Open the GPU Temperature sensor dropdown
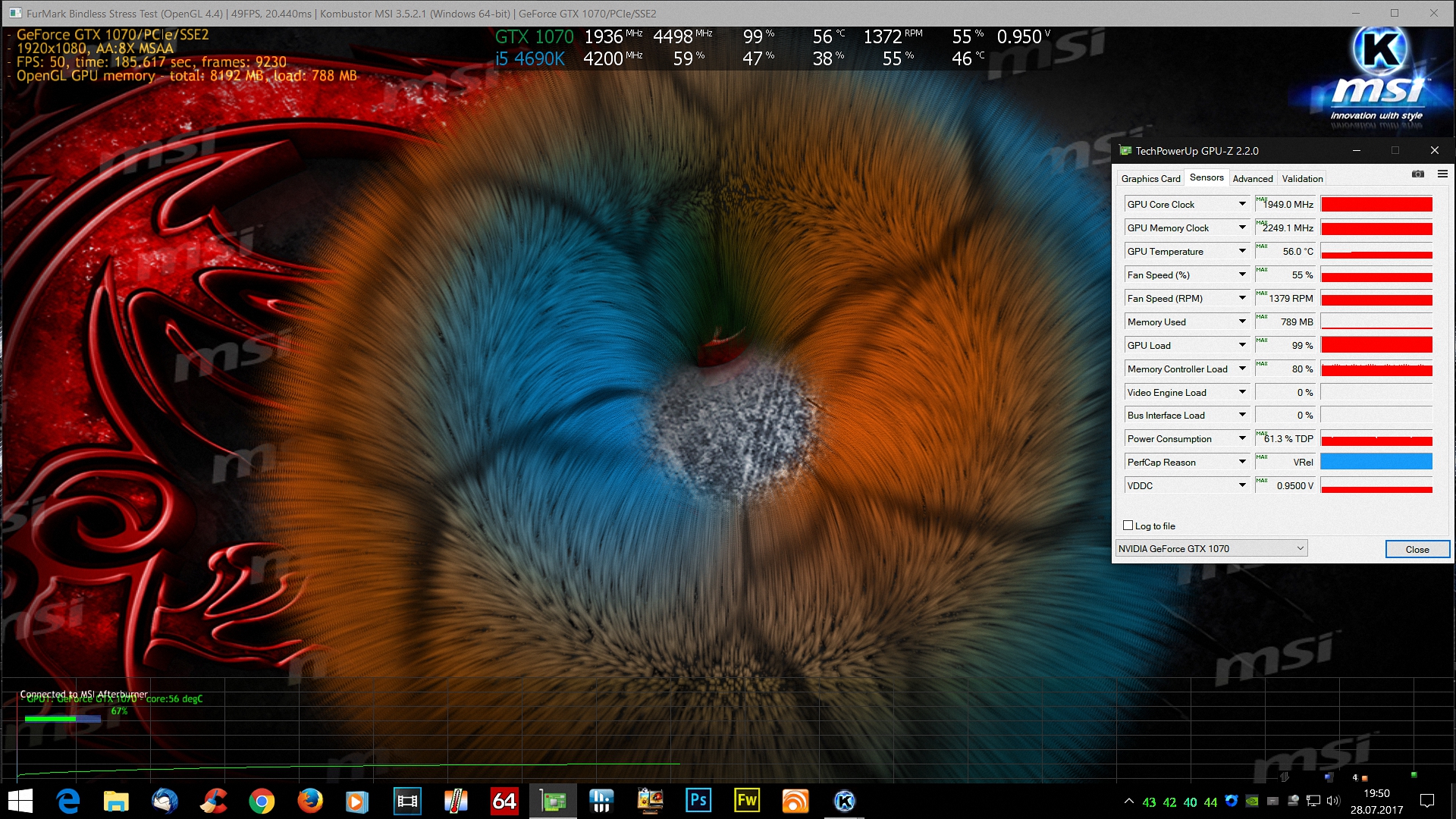The width and height of the screenshot is (1456, 819). (1242, 251)
